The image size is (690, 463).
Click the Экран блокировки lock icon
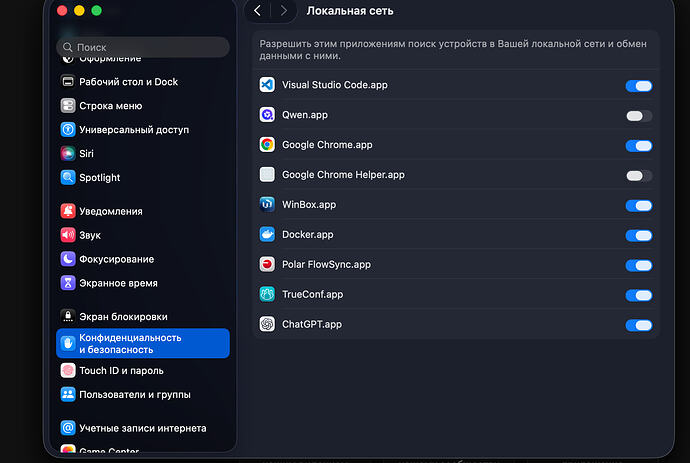68,316
